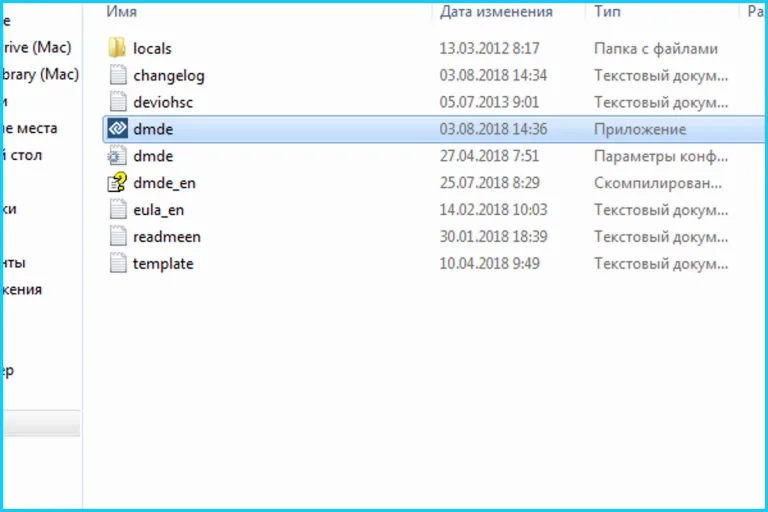Click the Скомпилирован... type cell
Viewport: 768px width, 512px height.
tap(658, 183)
